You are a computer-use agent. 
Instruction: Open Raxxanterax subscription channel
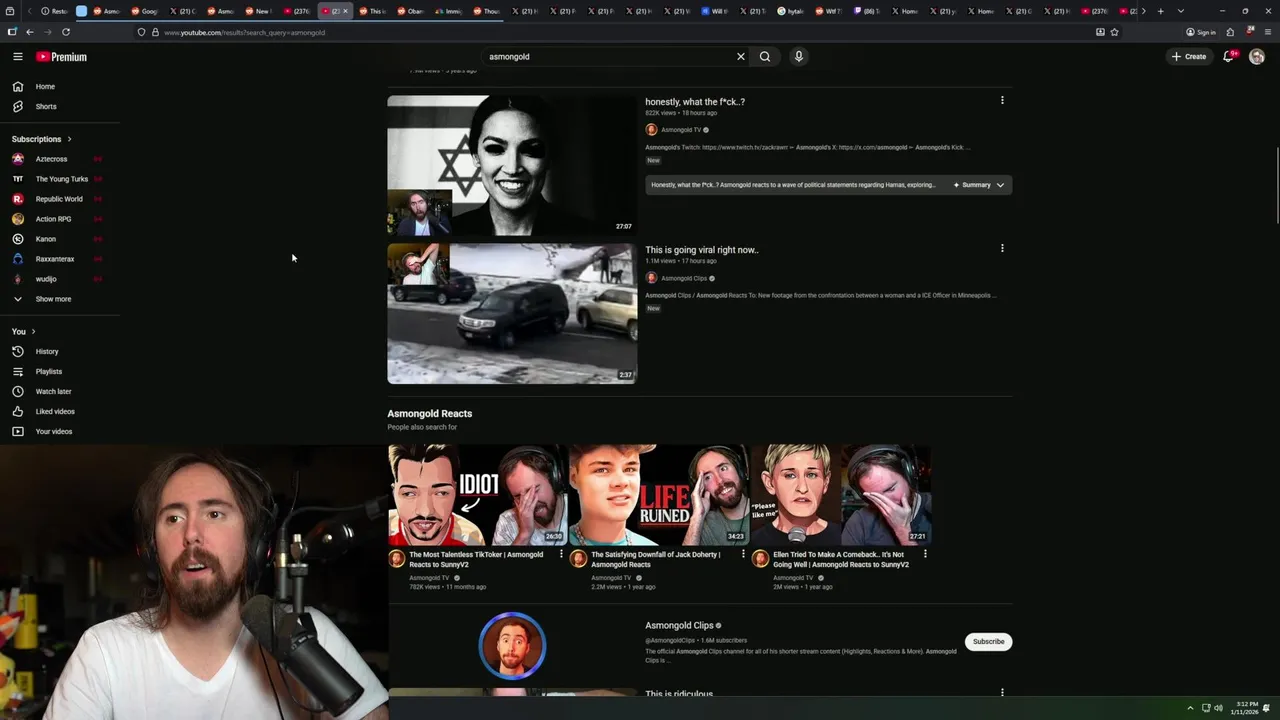[56, 259]
